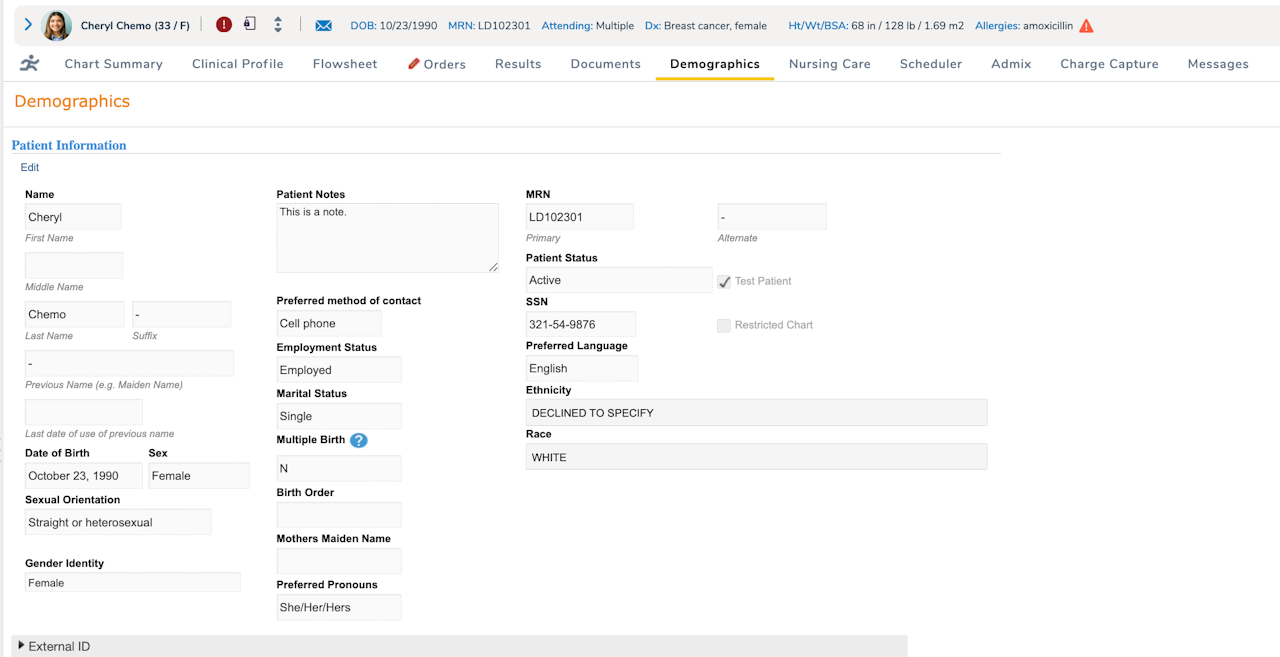Click the Edit link under Patient Information

30,167
